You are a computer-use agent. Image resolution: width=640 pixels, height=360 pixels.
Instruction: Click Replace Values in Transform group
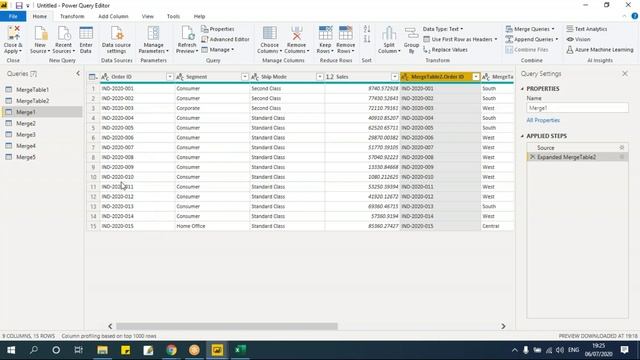coord(445,49)
